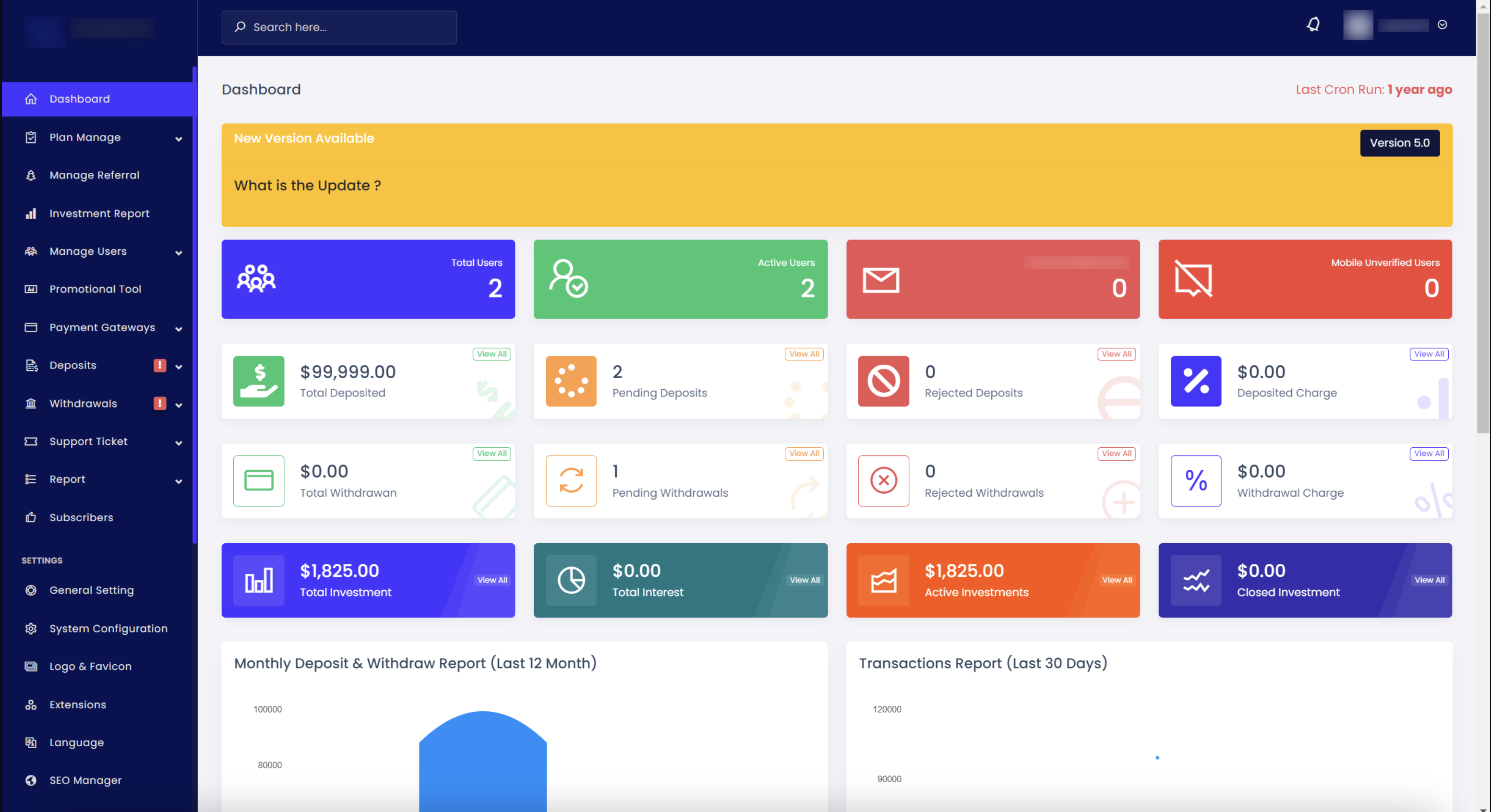1491x812 pixels.
Task: Click the envelope icon on red card
Action: point(880,280)
